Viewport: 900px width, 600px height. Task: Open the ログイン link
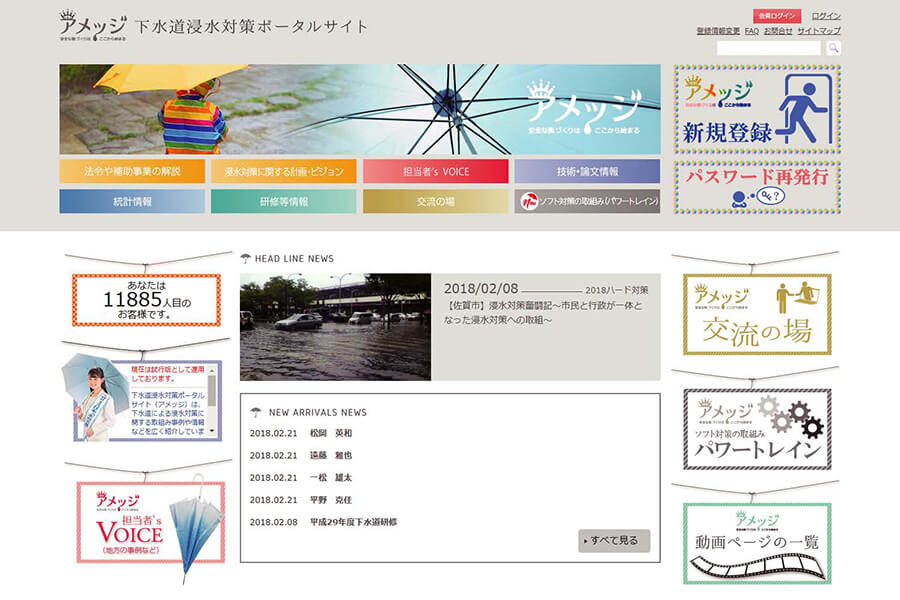pos(826,16)
